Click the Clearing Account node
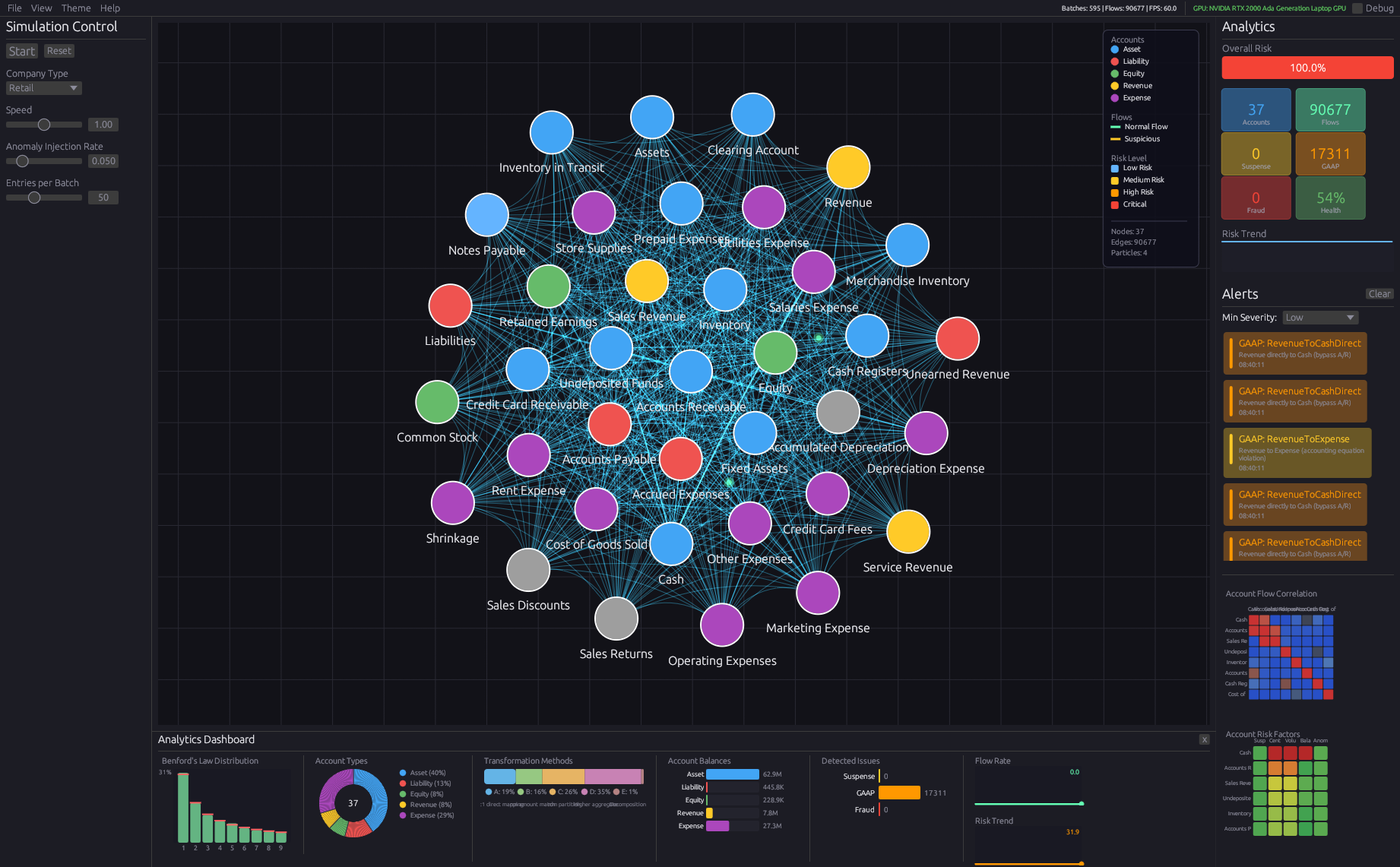 [752, 114]
